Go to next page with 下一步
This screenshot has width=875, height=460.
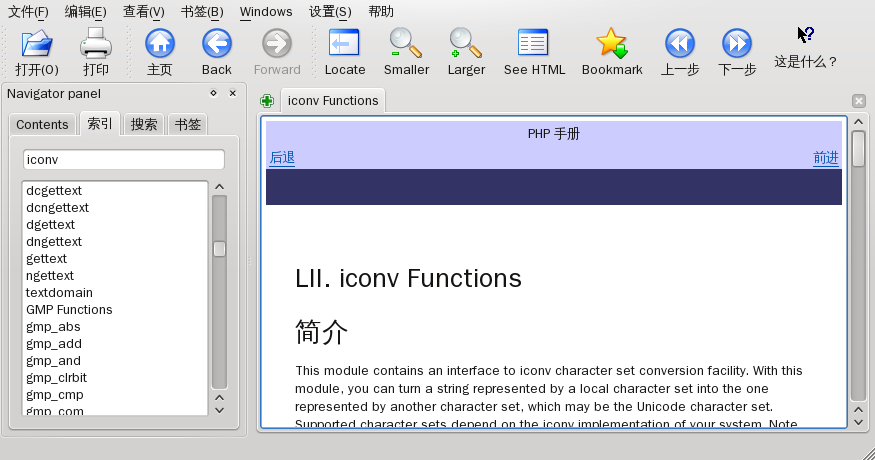tap(737, 44)
